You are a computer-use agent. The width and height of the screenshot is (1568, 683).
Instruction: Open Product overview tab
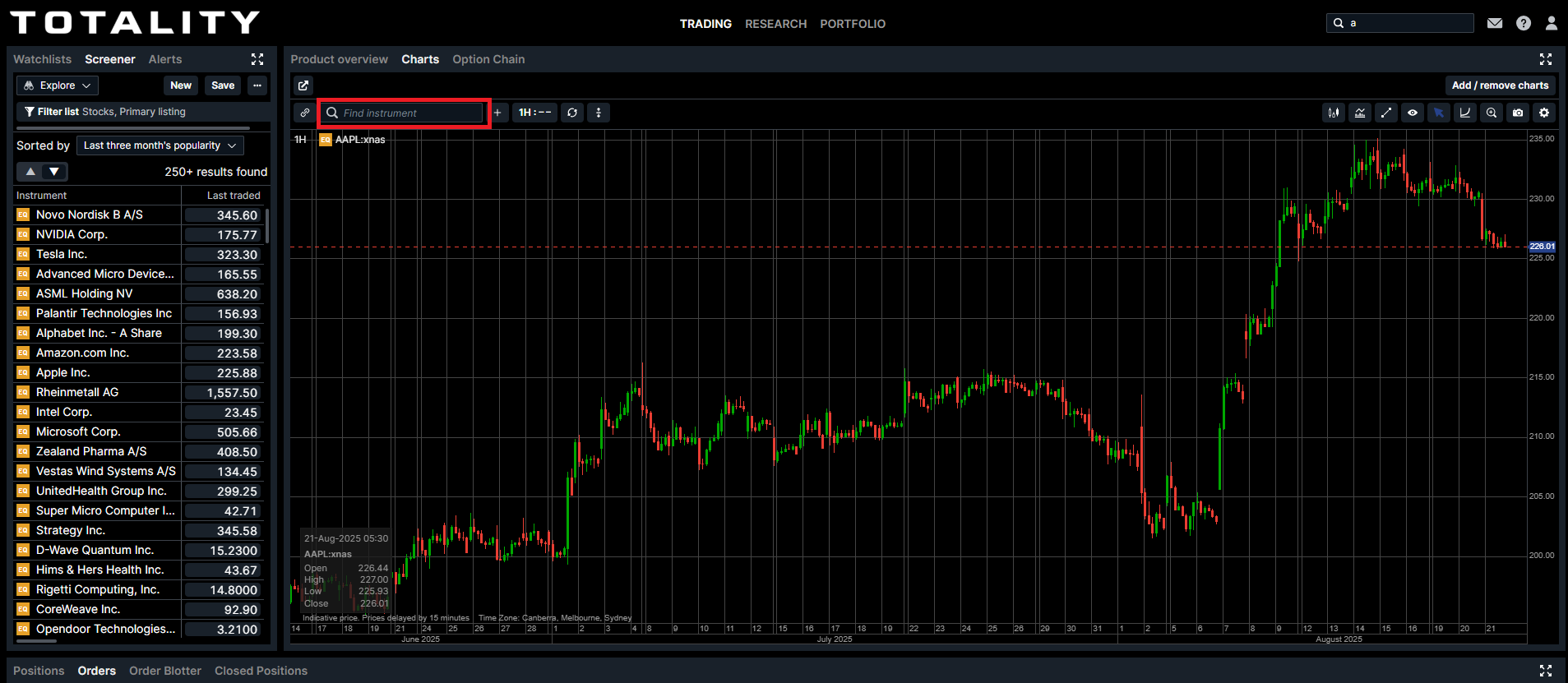pyautogui.click(x=339, y=59)
